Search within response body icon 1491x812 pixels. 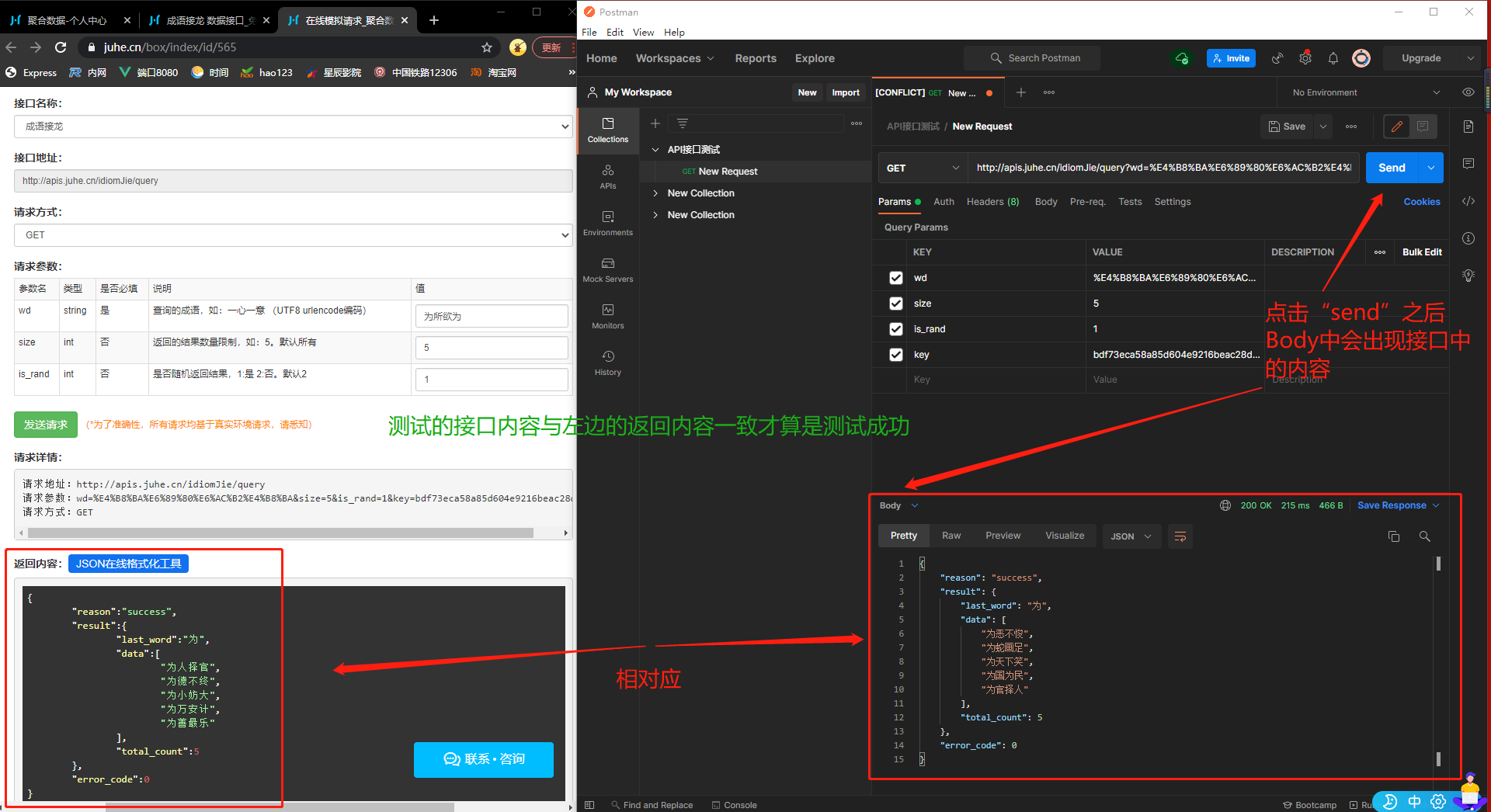pos(1425,536)
